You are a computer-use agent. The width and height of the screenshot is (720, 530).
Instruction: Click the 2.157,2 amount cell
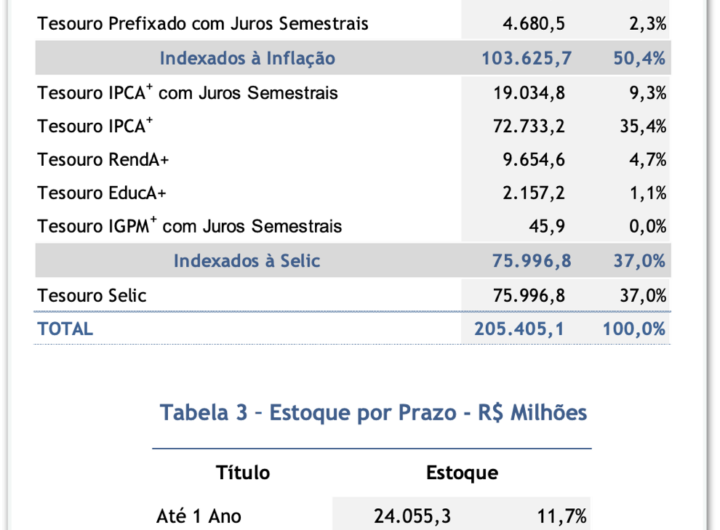tap(538, 193)
